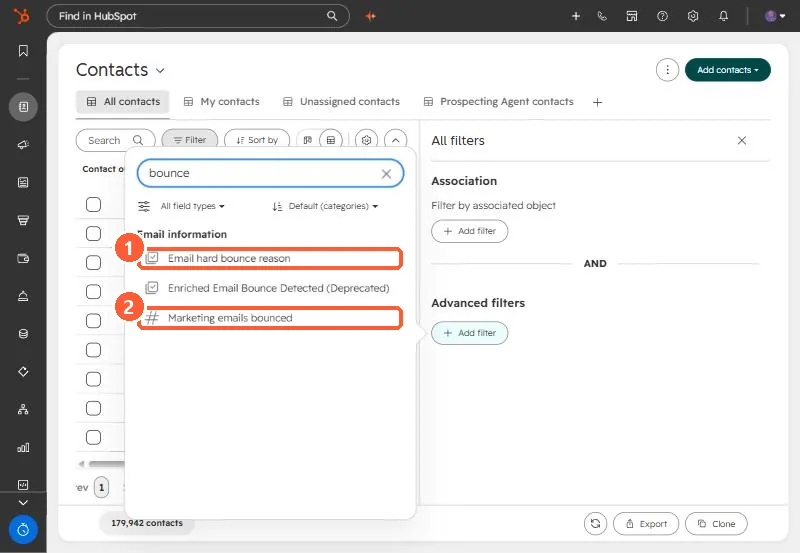Click the HubSpot sprocket logo
This screenshot has width=800, height=553.
pyautogui.click(x=21, y=16)
